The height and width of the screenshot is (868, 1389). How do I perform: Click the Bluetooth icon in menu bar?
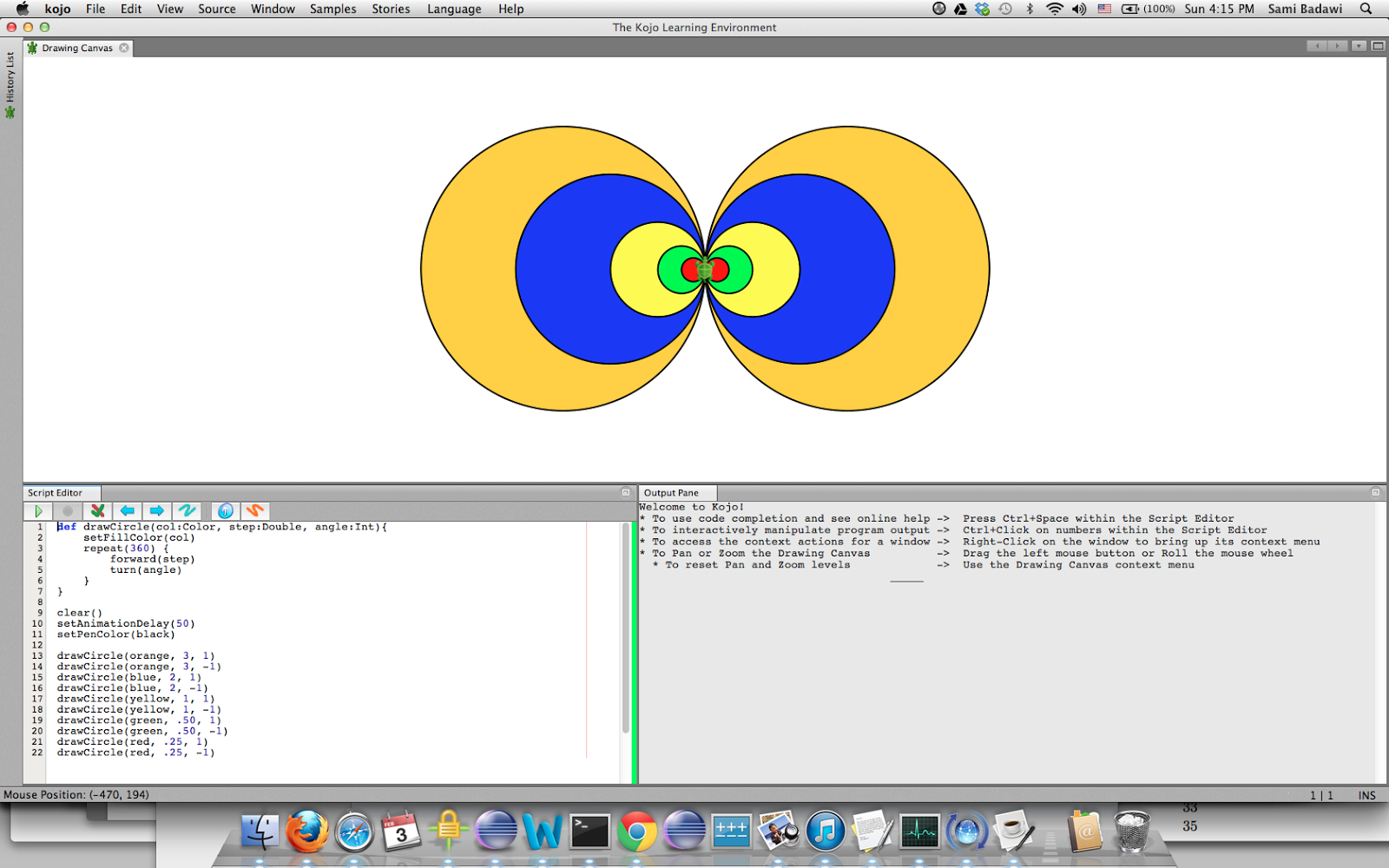(1030, 9)
